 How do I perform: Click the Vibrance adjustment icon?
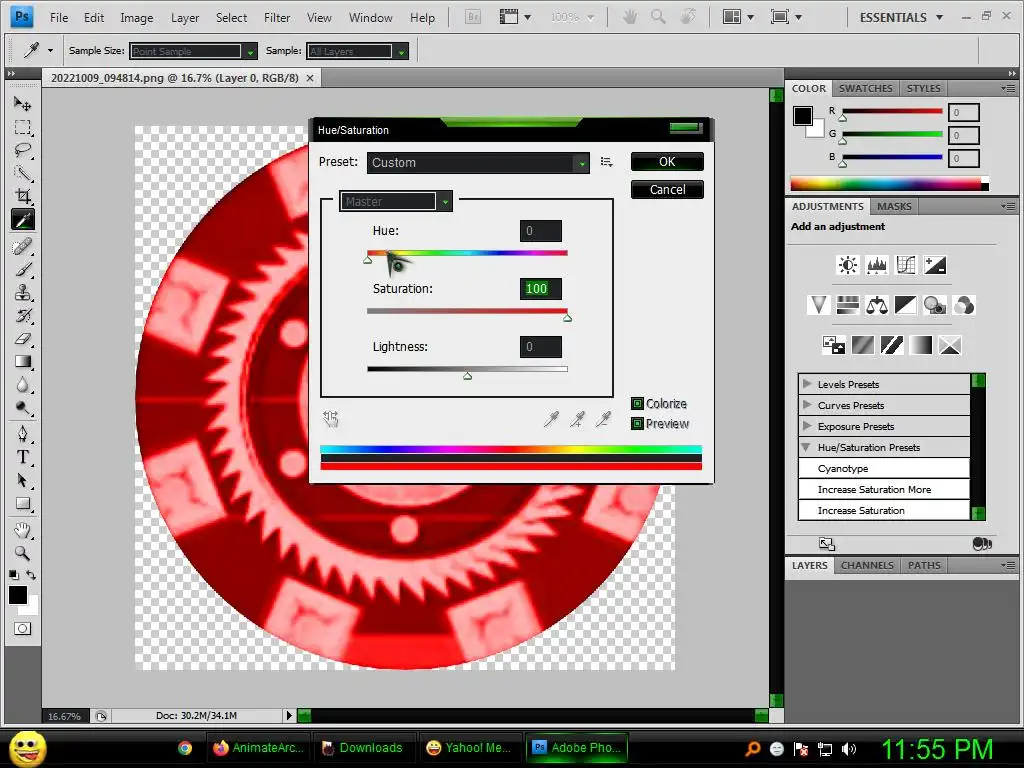click(x=818, y=305)
